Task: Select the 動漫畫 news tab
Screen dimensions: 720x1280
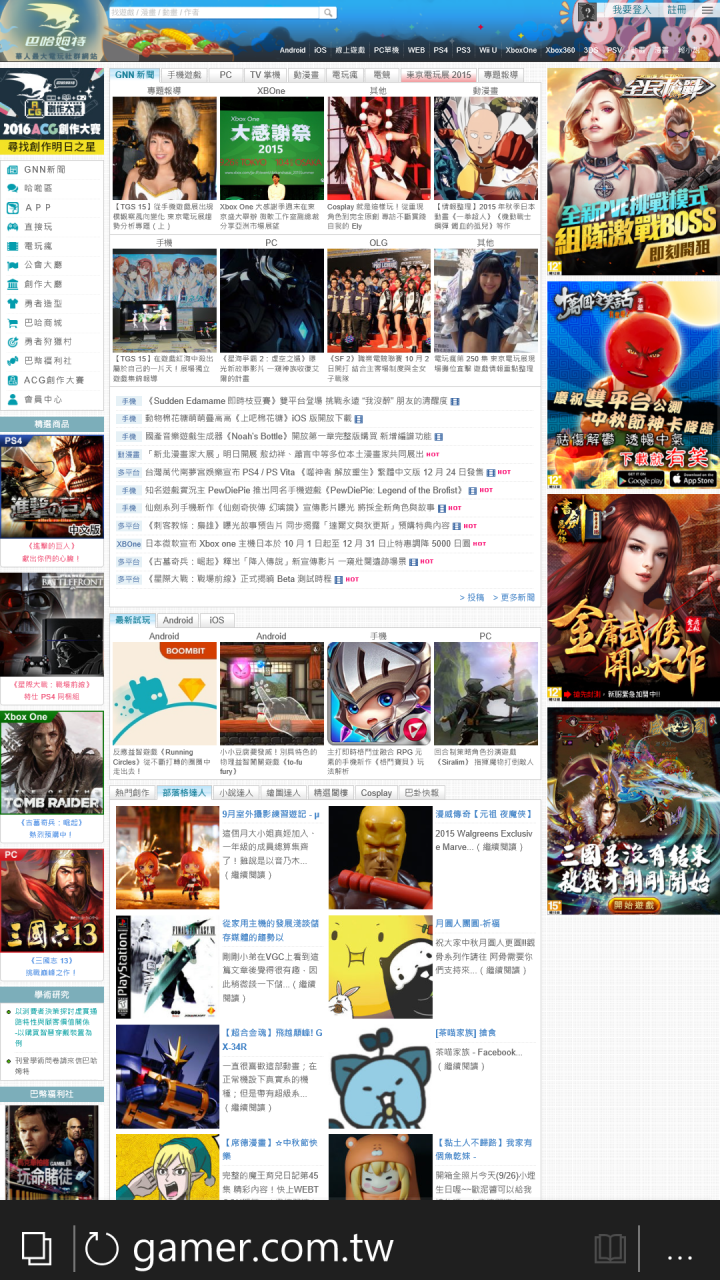Action: click(306, 75)
